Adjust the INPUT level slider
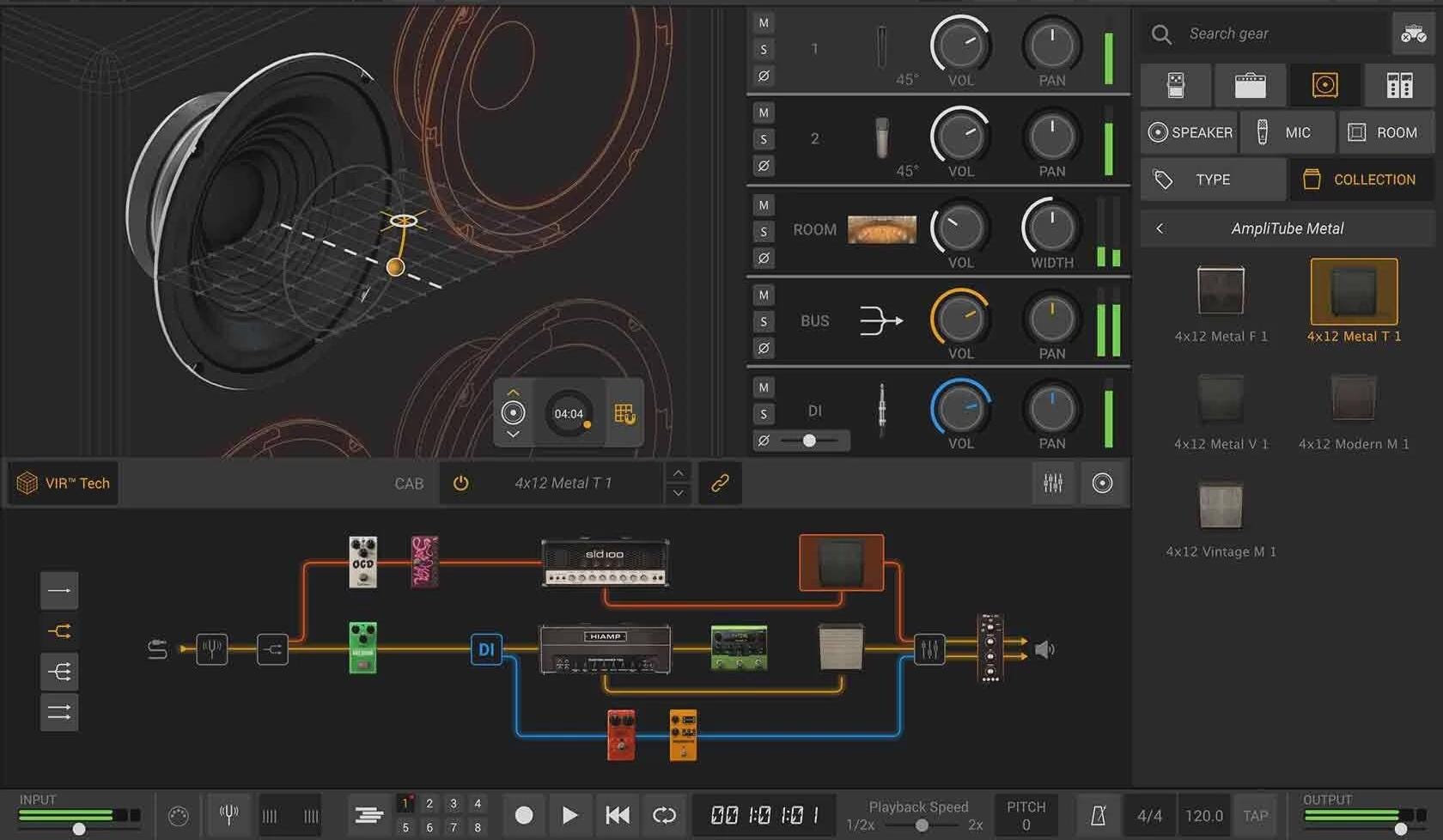Screen dimensions: 1443x840 tap(79, 829)
